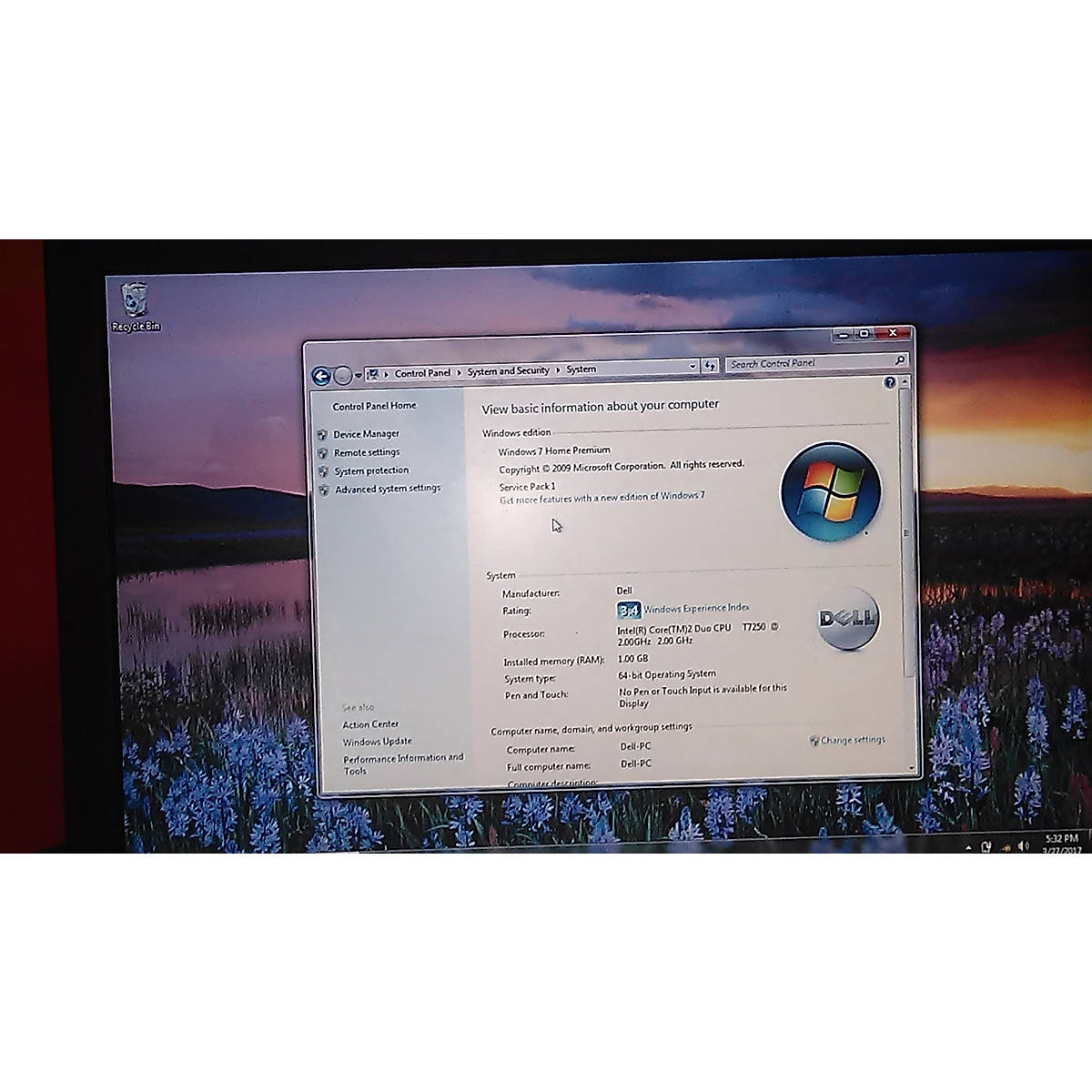Open the Windows Experience Index rating link
The image size is (1092, 1092).
(696, 608)
